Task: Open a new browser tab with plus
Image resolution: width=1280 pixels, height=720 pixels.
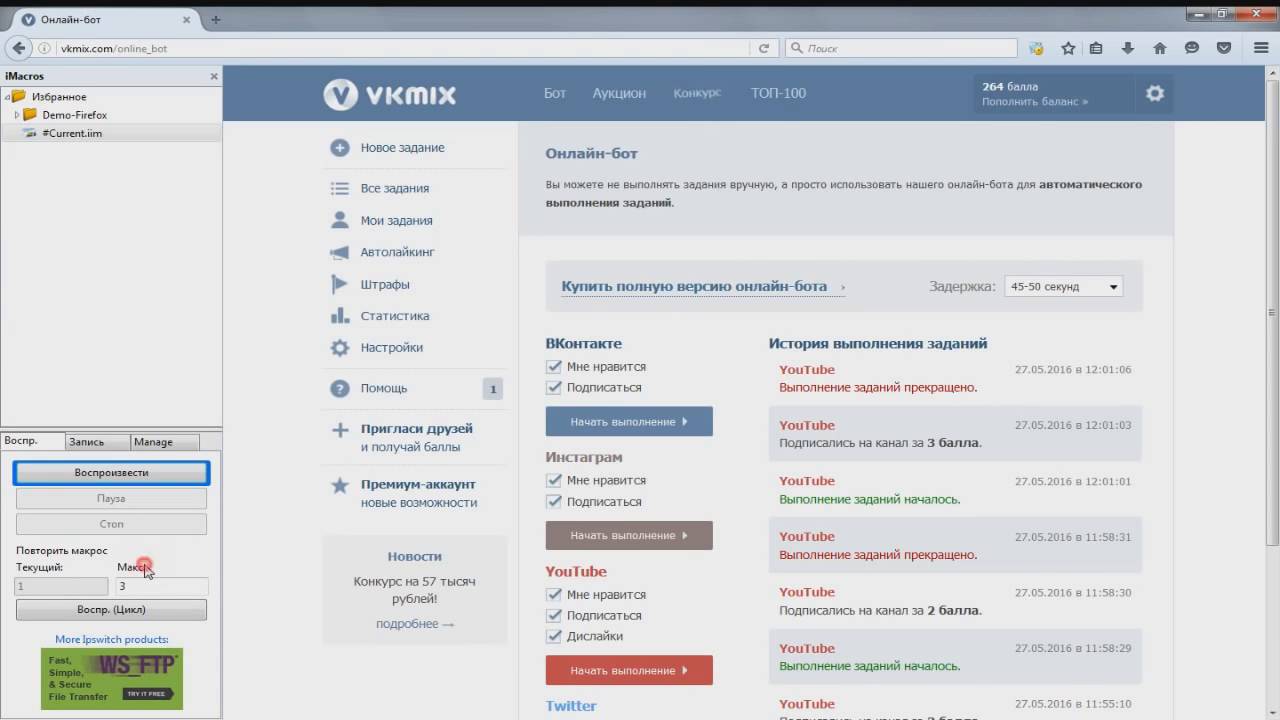Action: coord(216,19)
